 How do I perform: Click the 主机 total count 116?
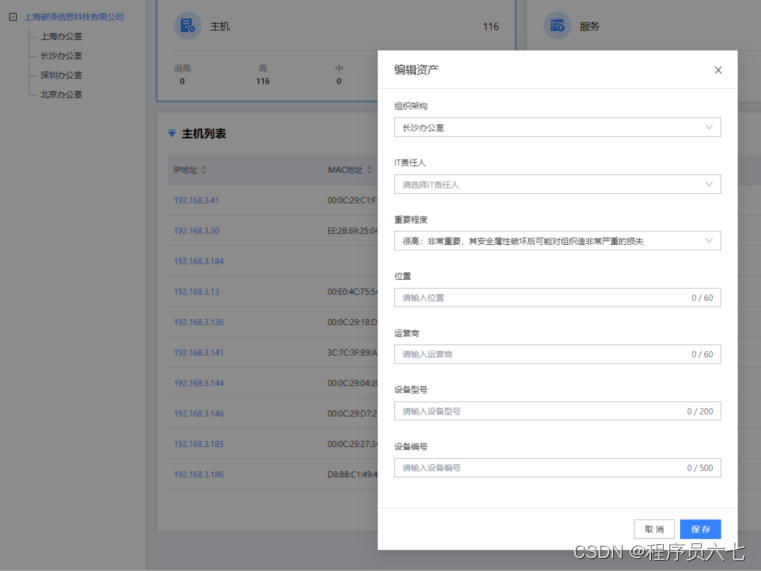pos(491,26)
